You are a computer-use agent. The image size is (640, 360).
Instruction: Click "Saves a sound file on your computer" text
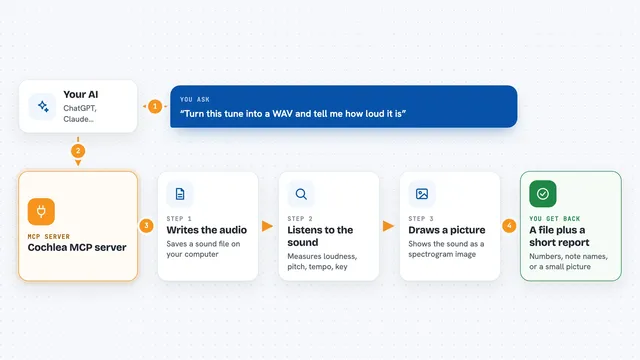(x=203, y=249)
